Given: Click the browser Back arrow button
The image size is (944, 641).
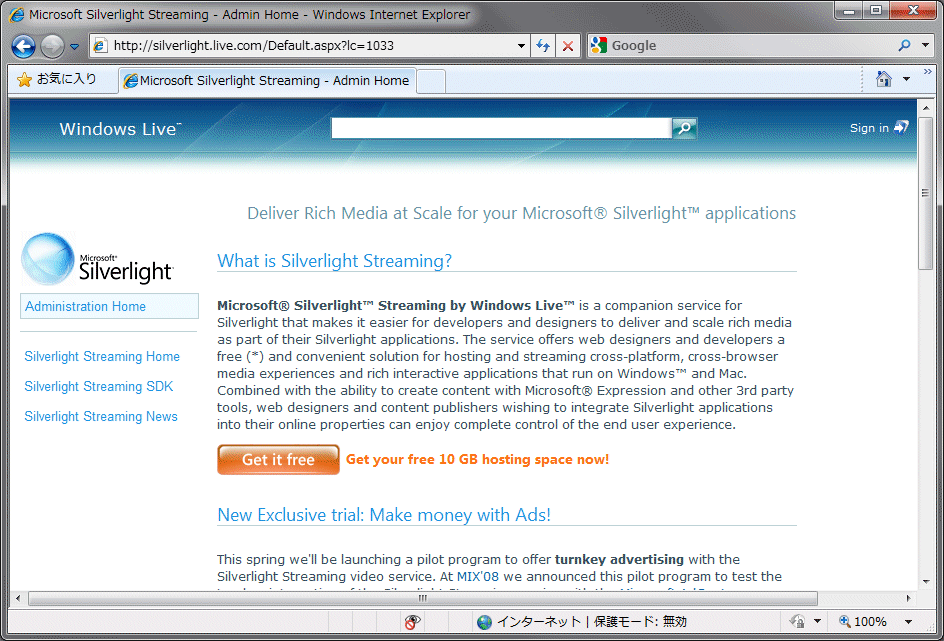Looking at the screenshot, I should (24, 46).
